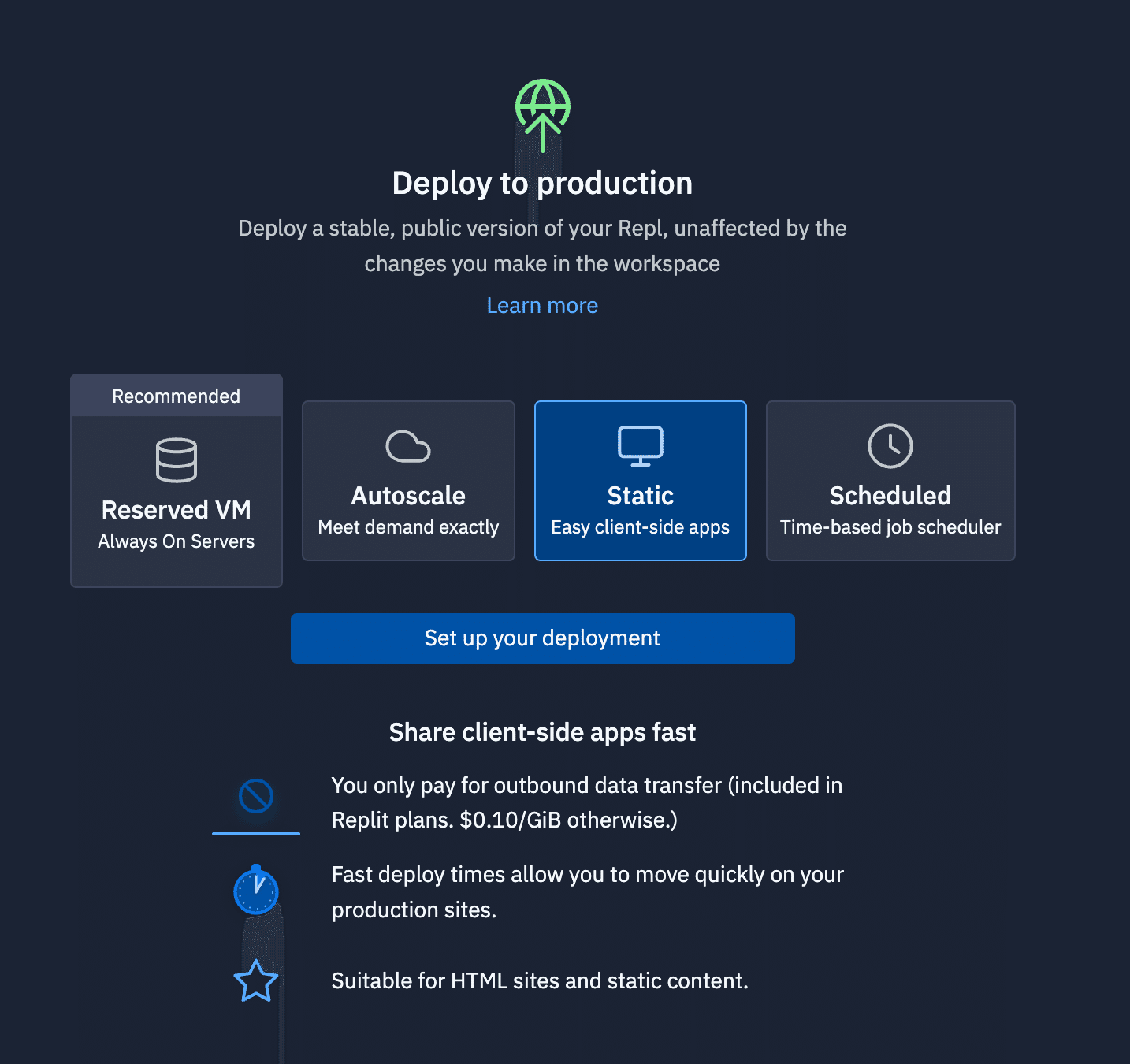The width and height of the screenshot is (1130, 1064).
Task: Click the Deploy to production heading
Action: [x=542, y=183]
